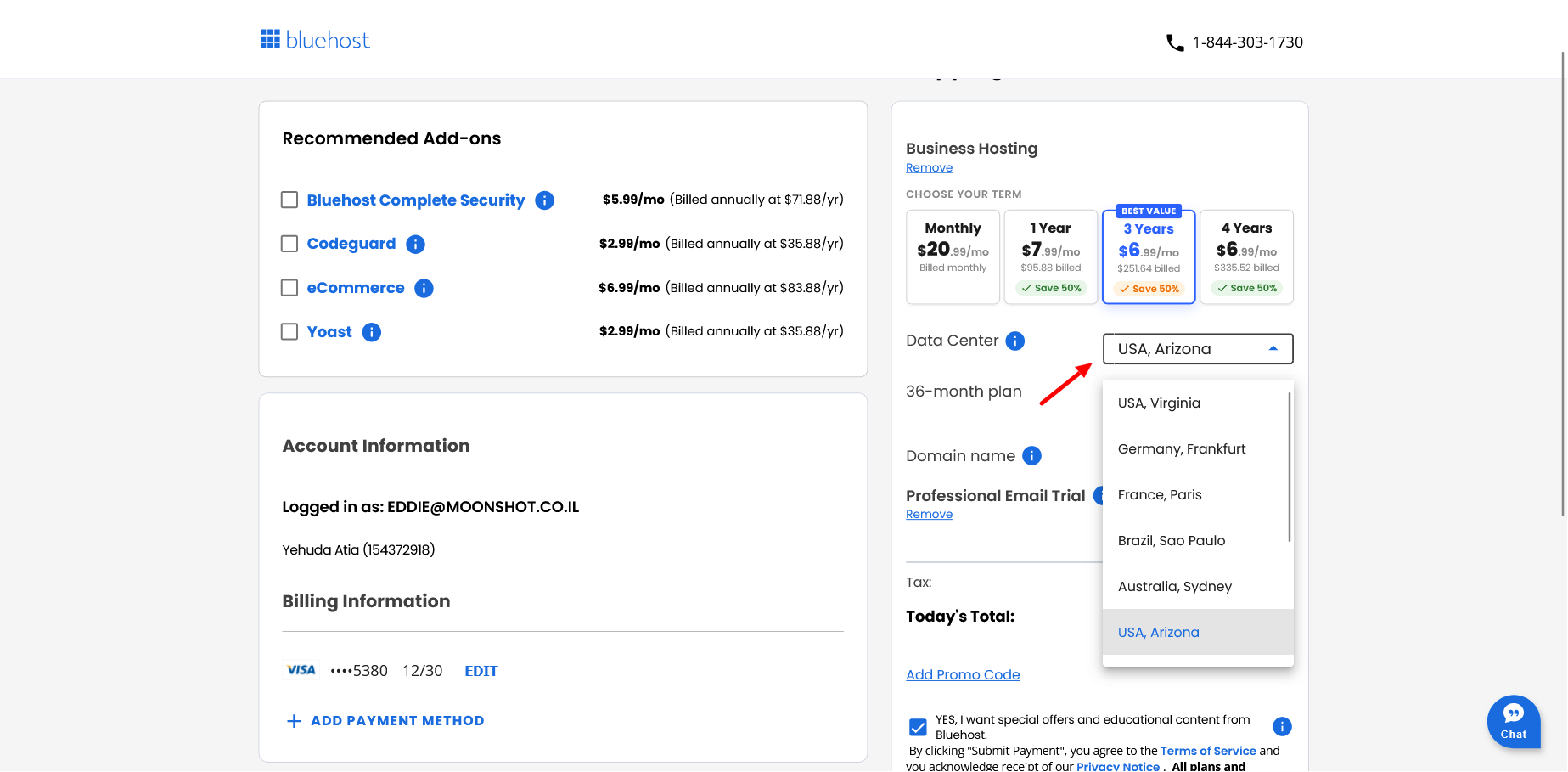
Task: Check the Codeguard add-on box
Action: tap(289, 244)
